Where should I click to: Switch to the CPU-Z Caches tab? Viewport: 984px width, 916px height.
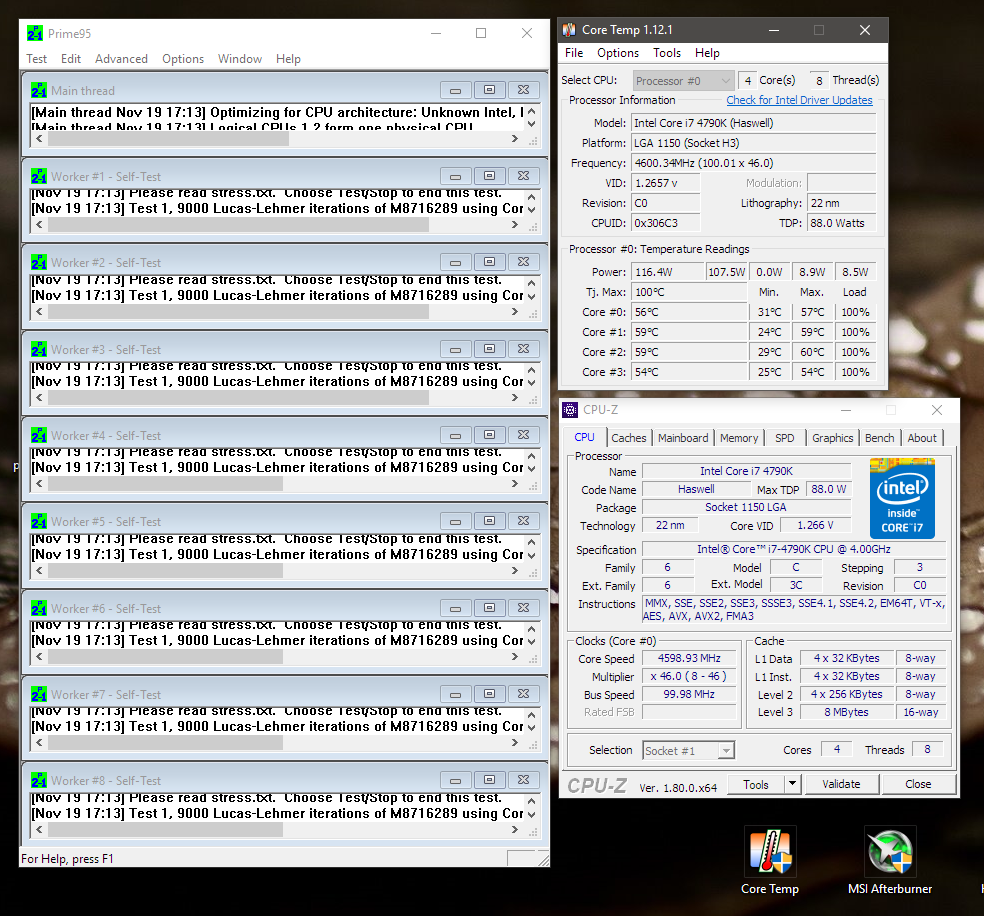[628, 438]
